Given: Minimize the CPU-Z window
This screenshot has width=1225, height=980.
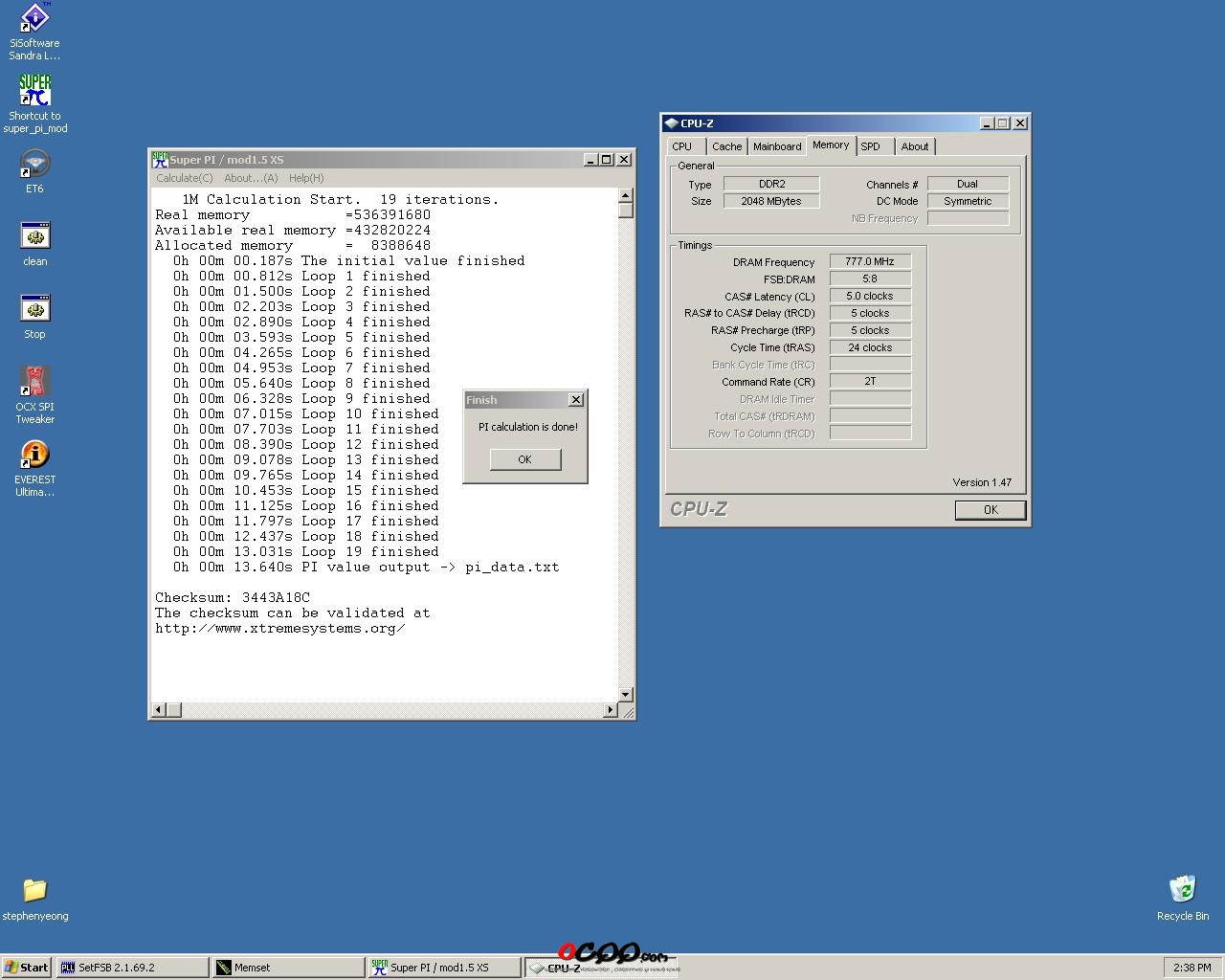Looking at the screenshot, I should point(988,122).
